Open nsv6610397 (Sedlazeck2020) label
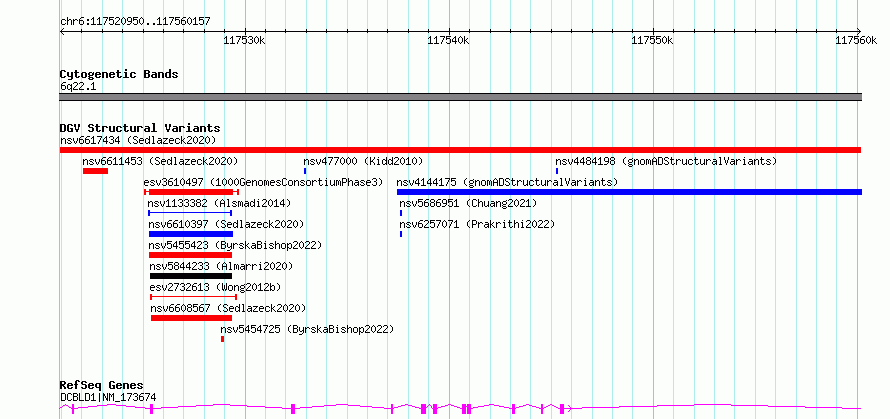This screenshot has width=890, height=419. (226, 224)
